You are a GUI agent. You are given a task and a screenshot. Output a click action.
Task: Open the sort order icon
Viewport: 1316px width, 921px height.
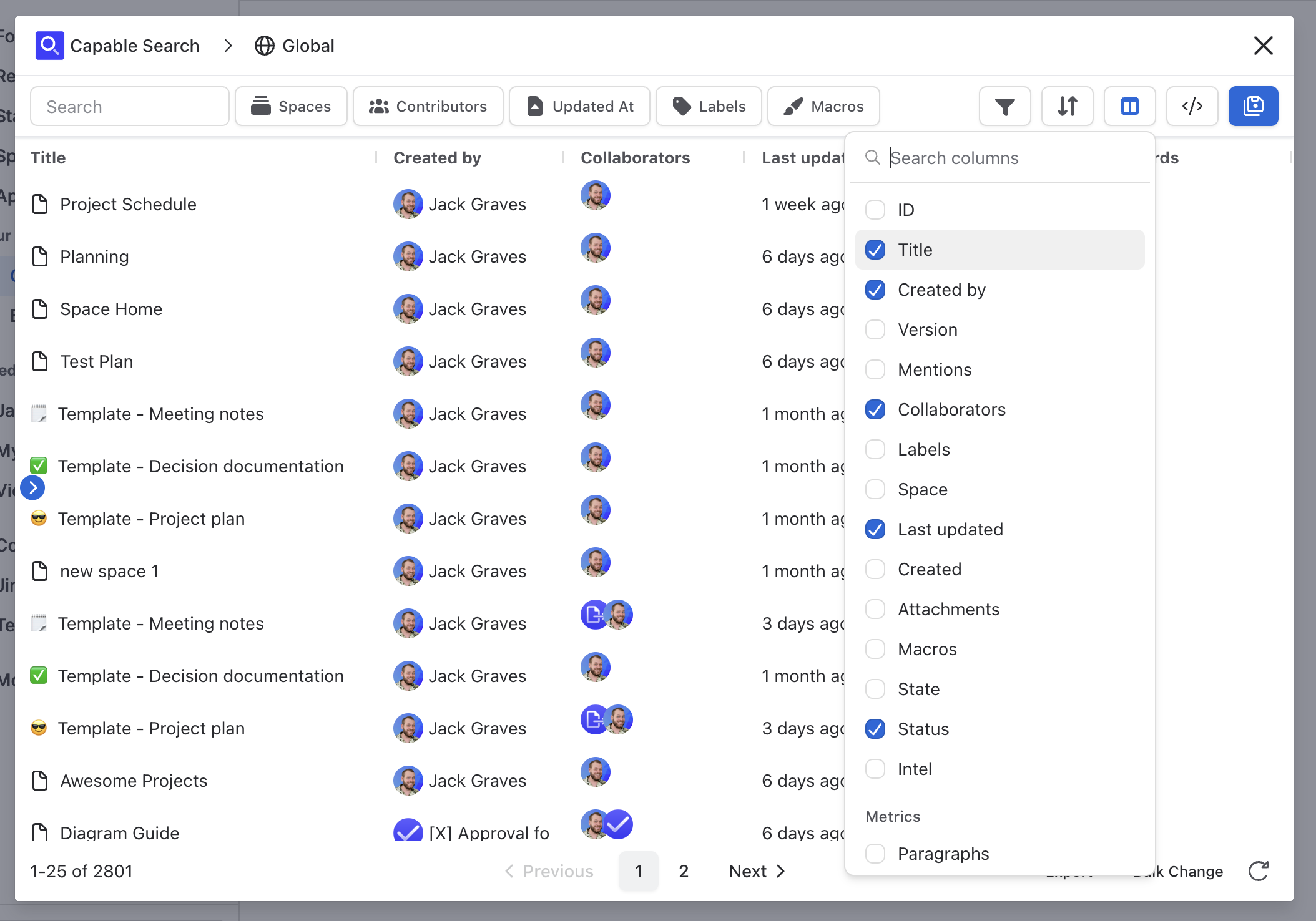(x=1067, y=107)
